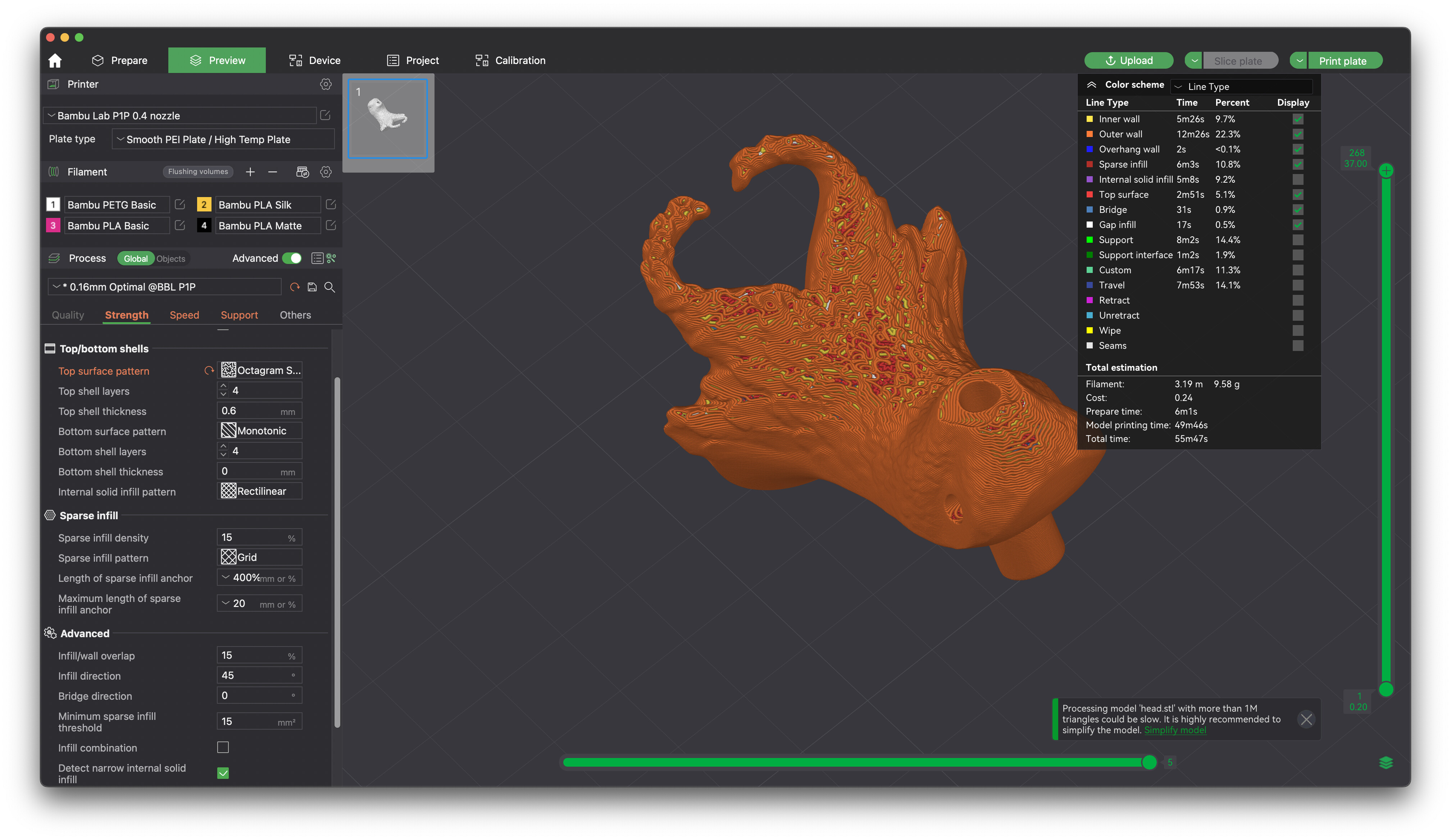Viewport: 1451px width, 840px height.
Task: Select Global process scope
Action: pyautogui.click(x=135, y=259)
